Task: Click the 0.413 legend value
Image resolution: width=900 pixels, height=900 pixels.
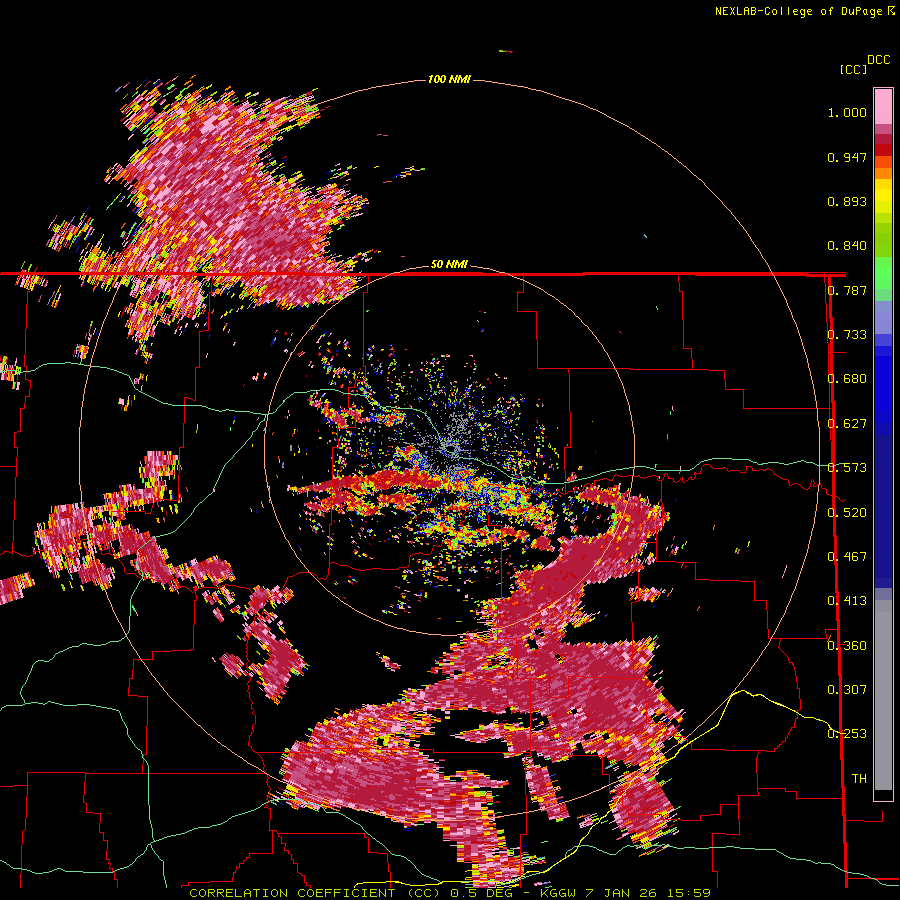Action: coord(847,601)
